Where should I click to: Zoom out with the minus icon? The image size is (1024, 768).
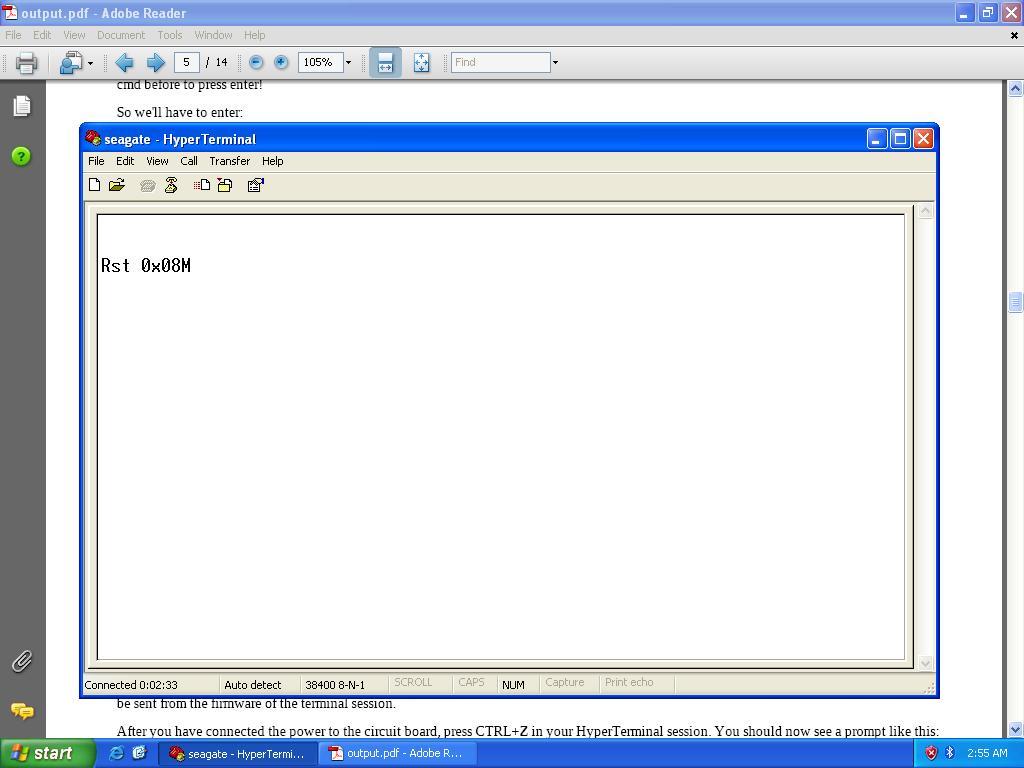[256, 62]
